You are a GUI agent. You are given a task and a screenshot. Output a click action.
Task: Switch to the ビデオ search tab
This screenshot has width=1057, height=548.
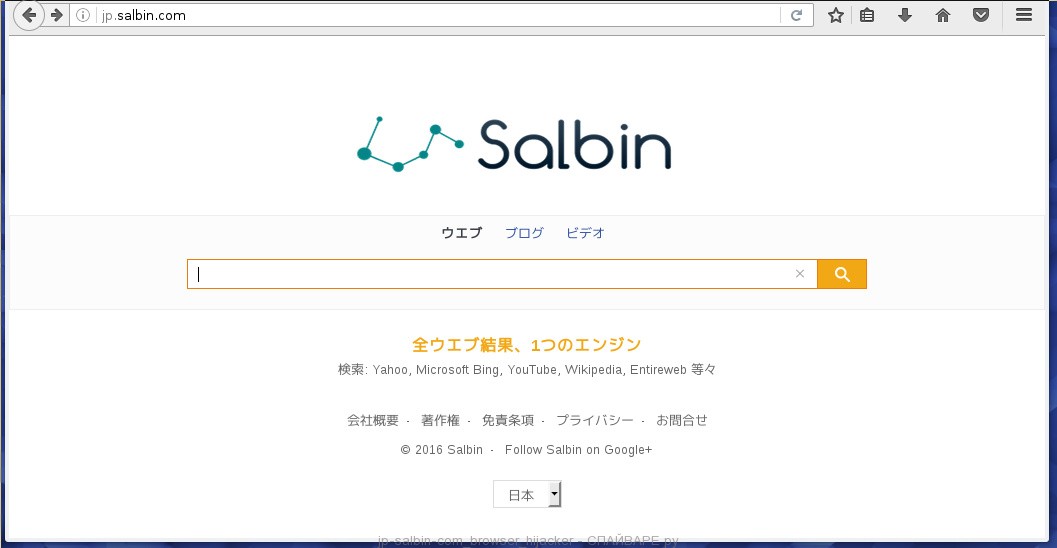[x=585, y=233]
